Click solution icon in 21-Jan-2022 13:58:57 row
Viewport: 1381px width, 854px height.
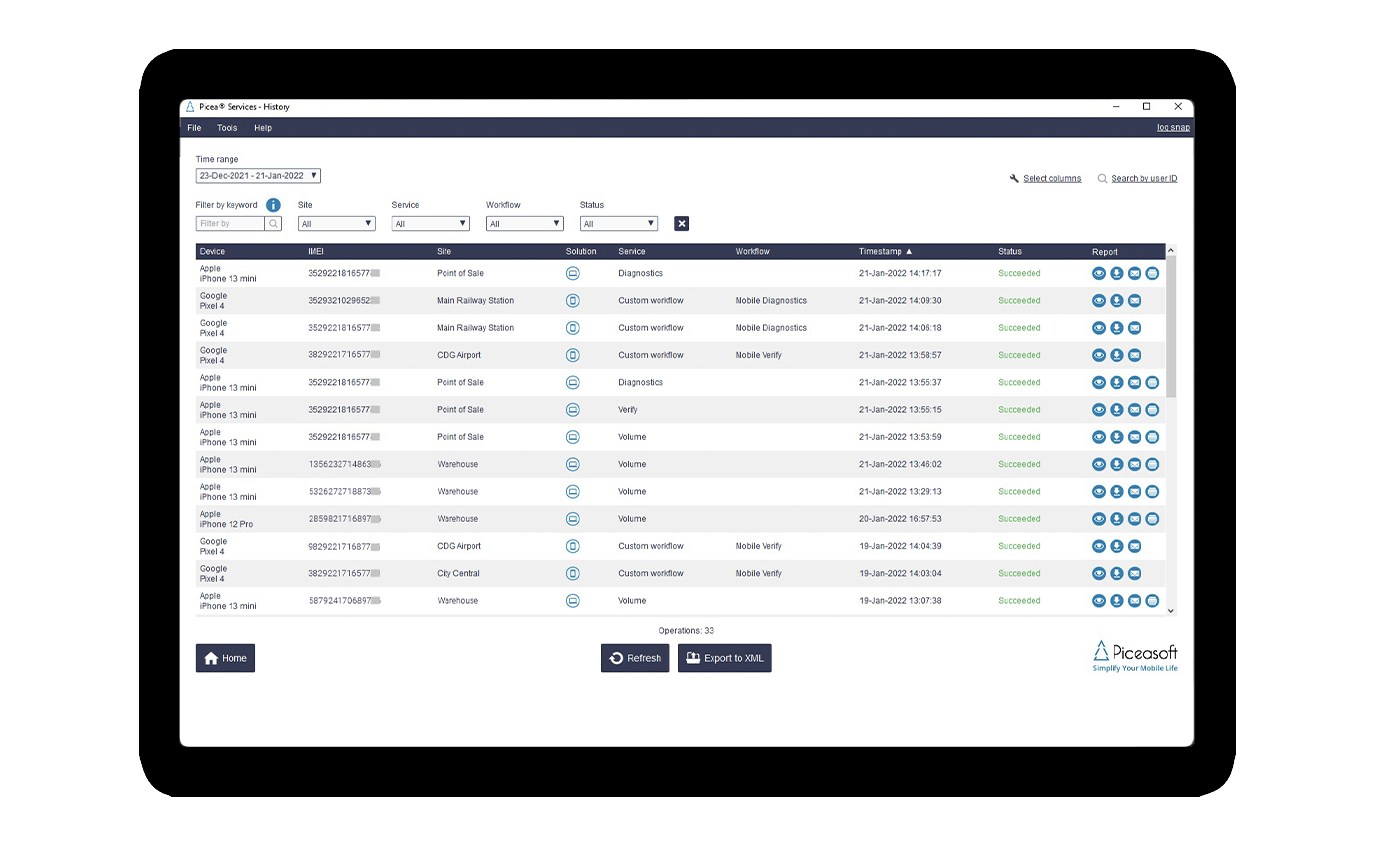[x=573, y=355]
